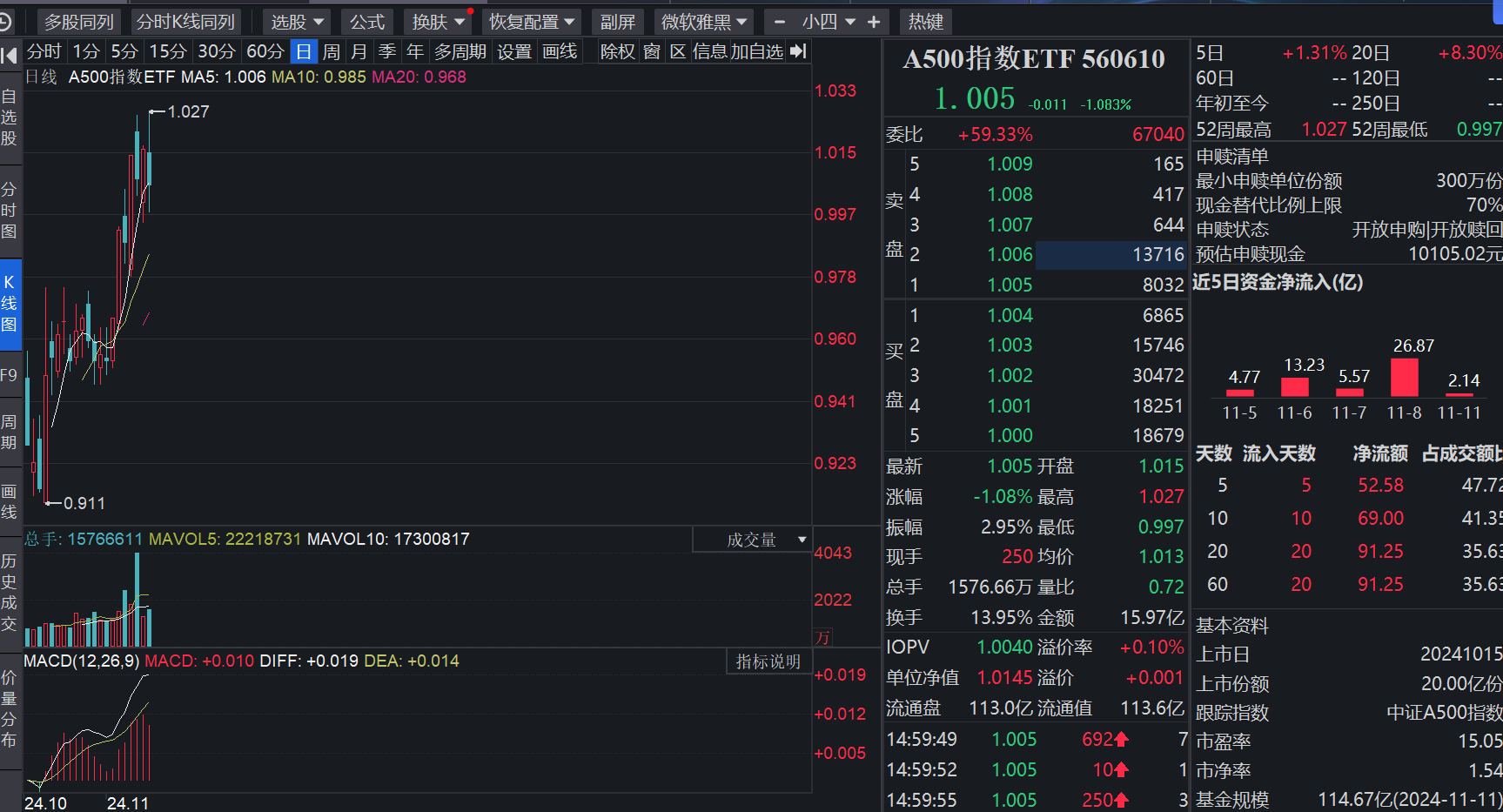Click the 委比 +59.33% value

tap(995, 135)
